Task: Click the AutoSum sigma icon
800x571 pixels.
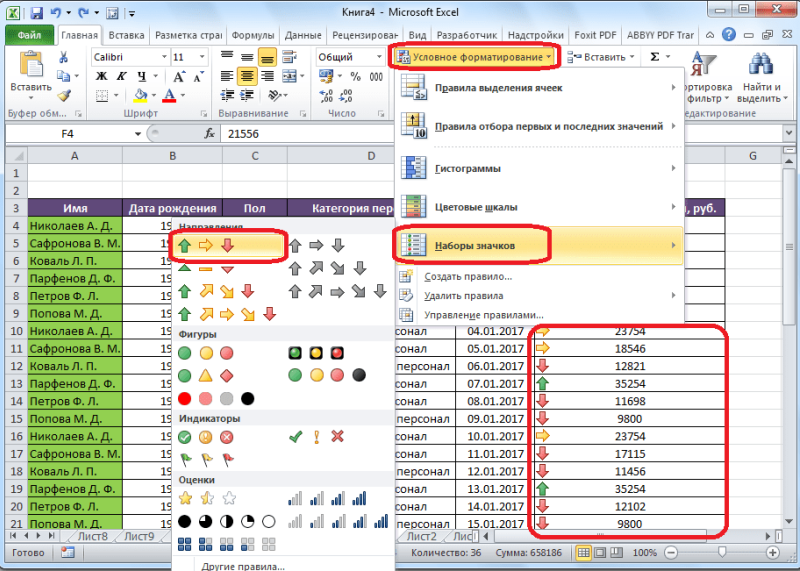Action: click(x=655, y=57)
